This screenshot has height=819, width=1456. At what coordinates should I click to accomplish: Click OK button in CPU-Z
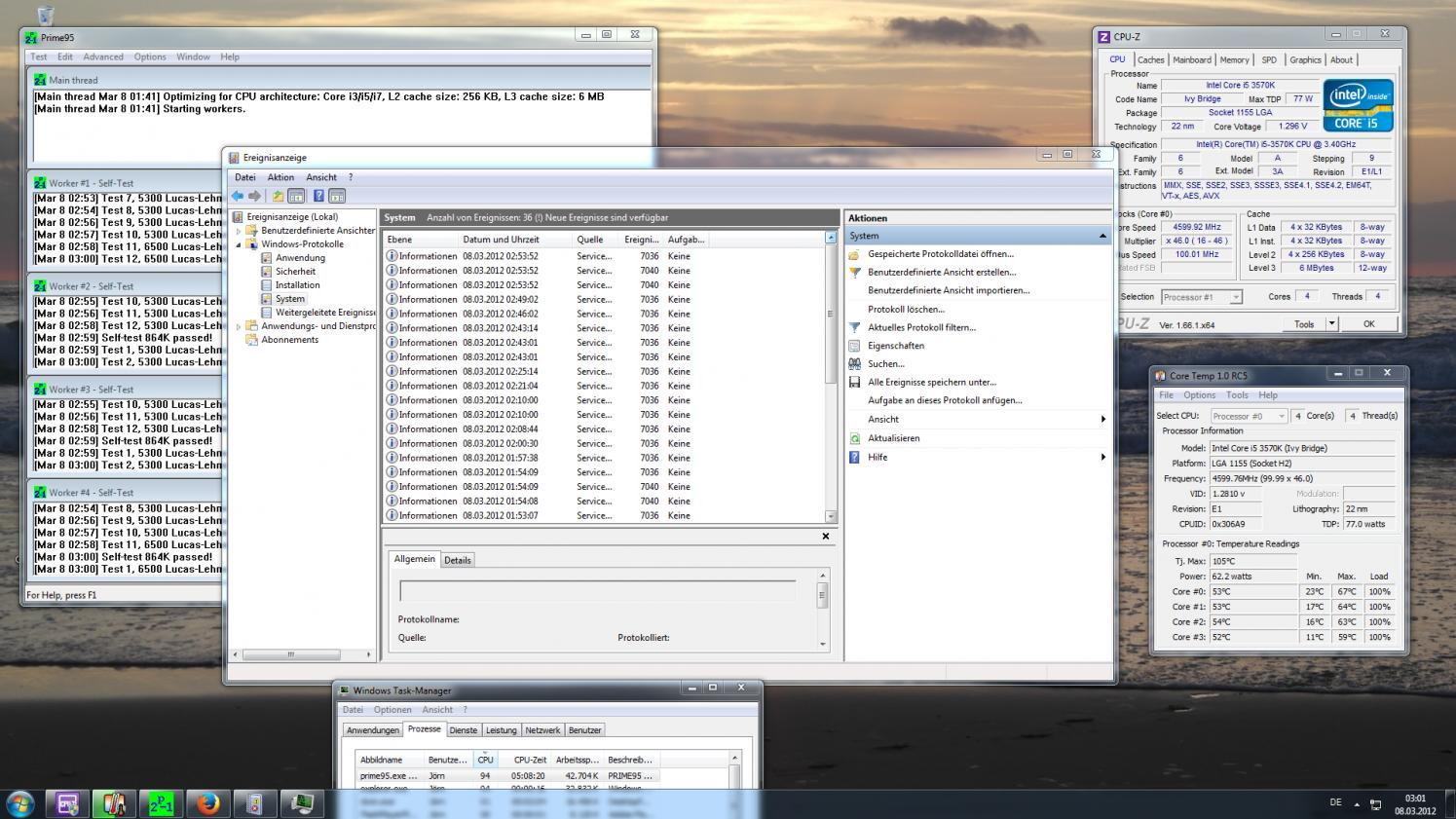[1368, 324]
